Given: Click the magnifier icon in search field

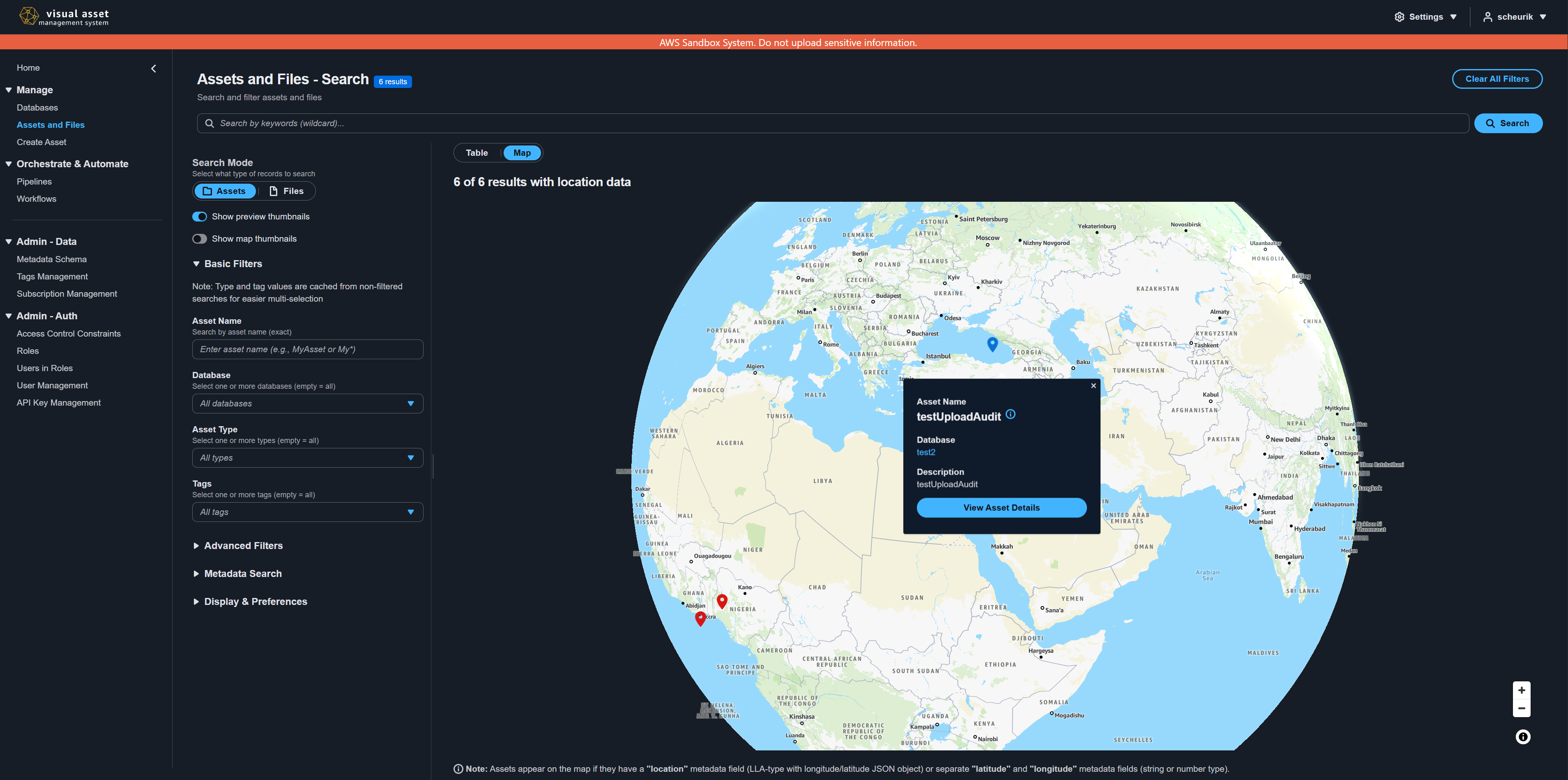Looking at the screenshot, I should tap(210, 124).
